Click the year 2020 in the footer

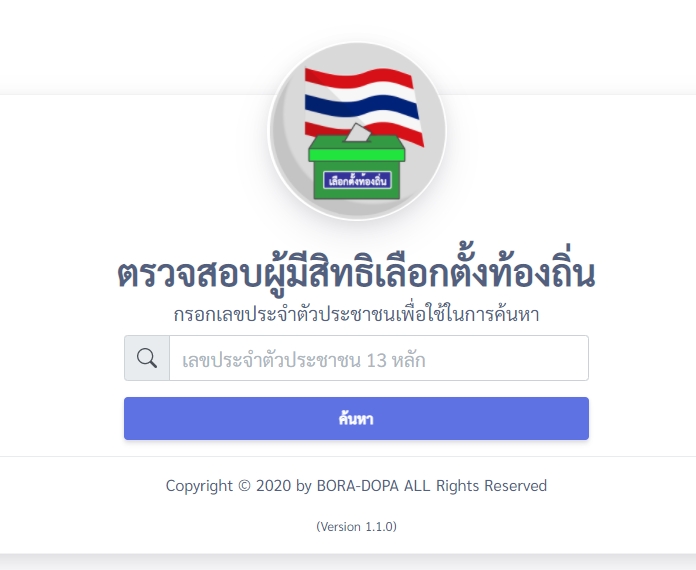click(273, 486)
